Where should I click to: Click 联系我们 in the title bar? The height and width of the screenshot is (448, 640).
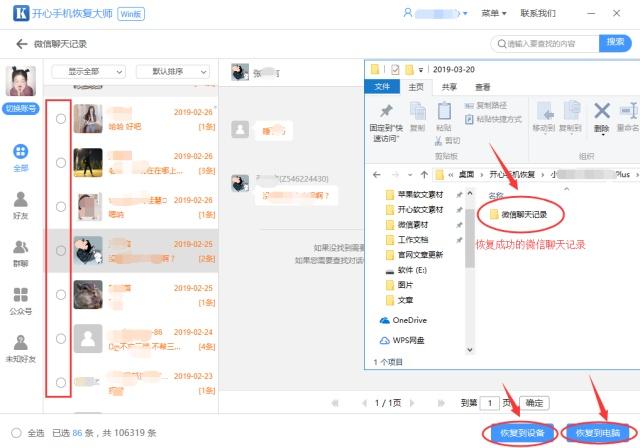[x=538, y=13]
